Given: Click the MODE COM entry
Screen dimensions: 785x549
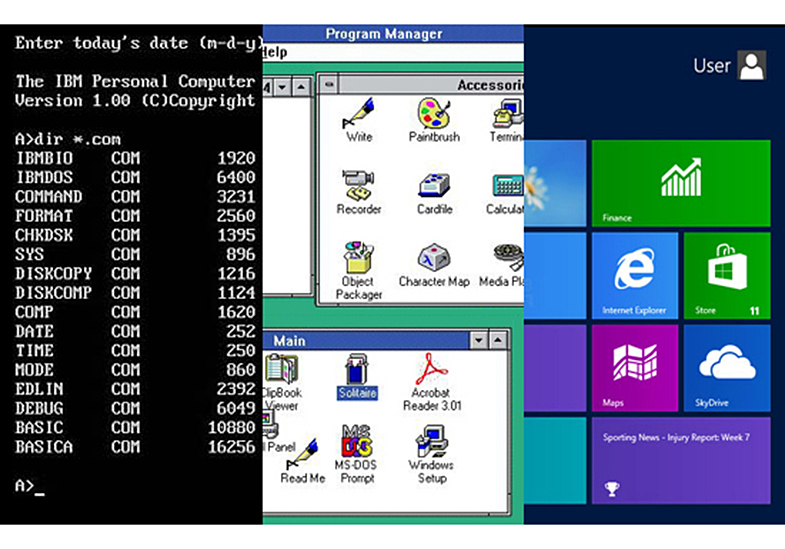Looking at the screenshot, I should click(135, 370).
